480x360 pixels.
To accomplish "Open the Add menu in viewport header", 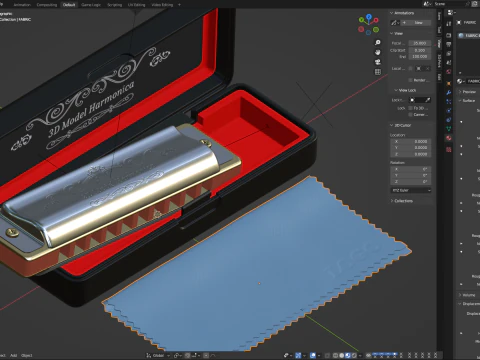I will (x=13, y=355).
